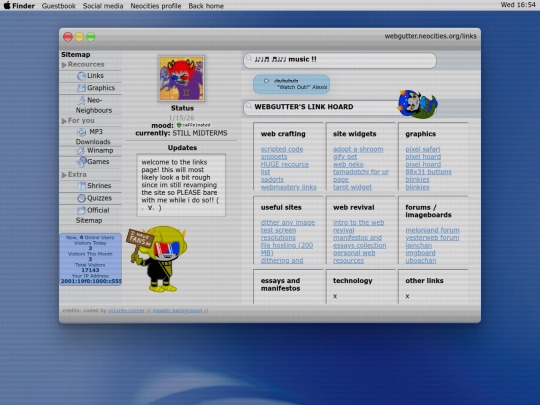Open the gify pet link
The height and width of the screenshot is (405, 540).
pyautogui.click(x=345, y=157)
